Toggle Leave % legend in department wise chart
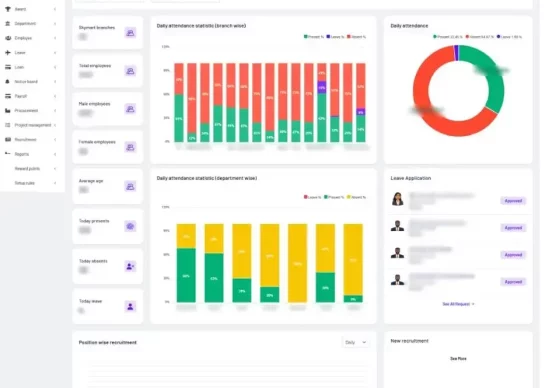This screenshot has height=388, width=545. pos(312,197)
